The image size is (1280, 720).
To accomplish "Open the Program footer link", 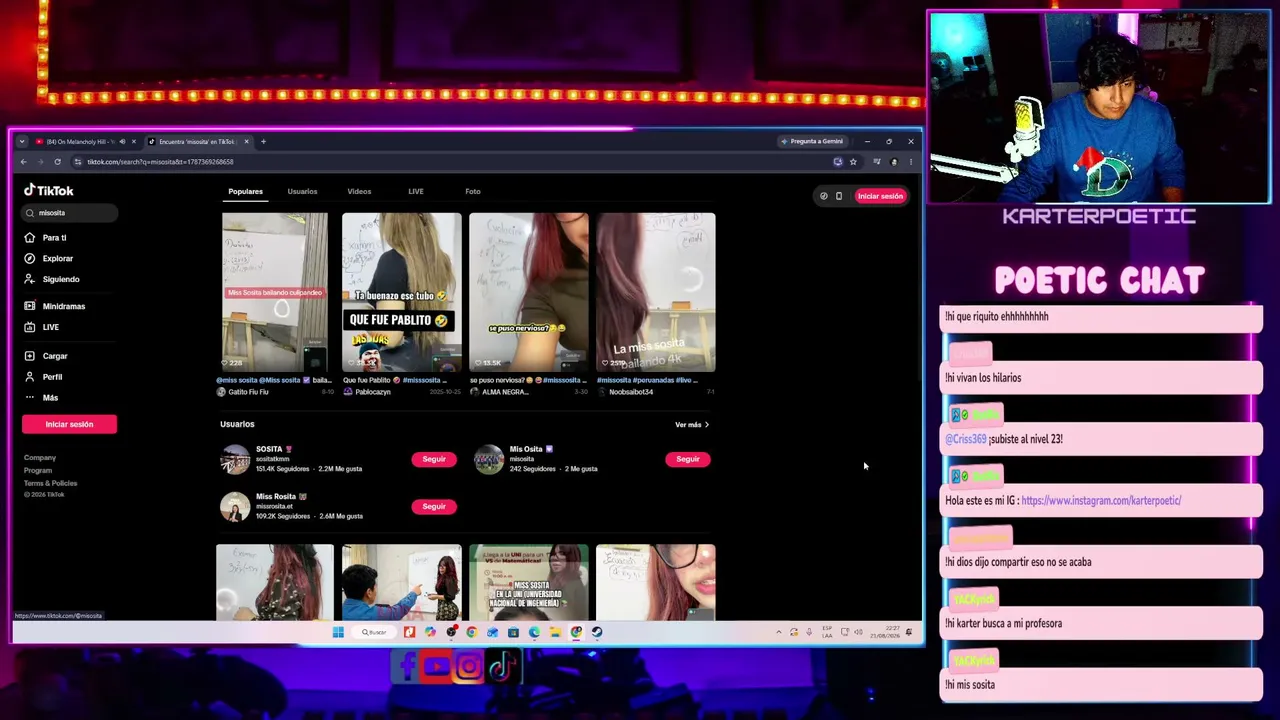I will tap(38, 471).
